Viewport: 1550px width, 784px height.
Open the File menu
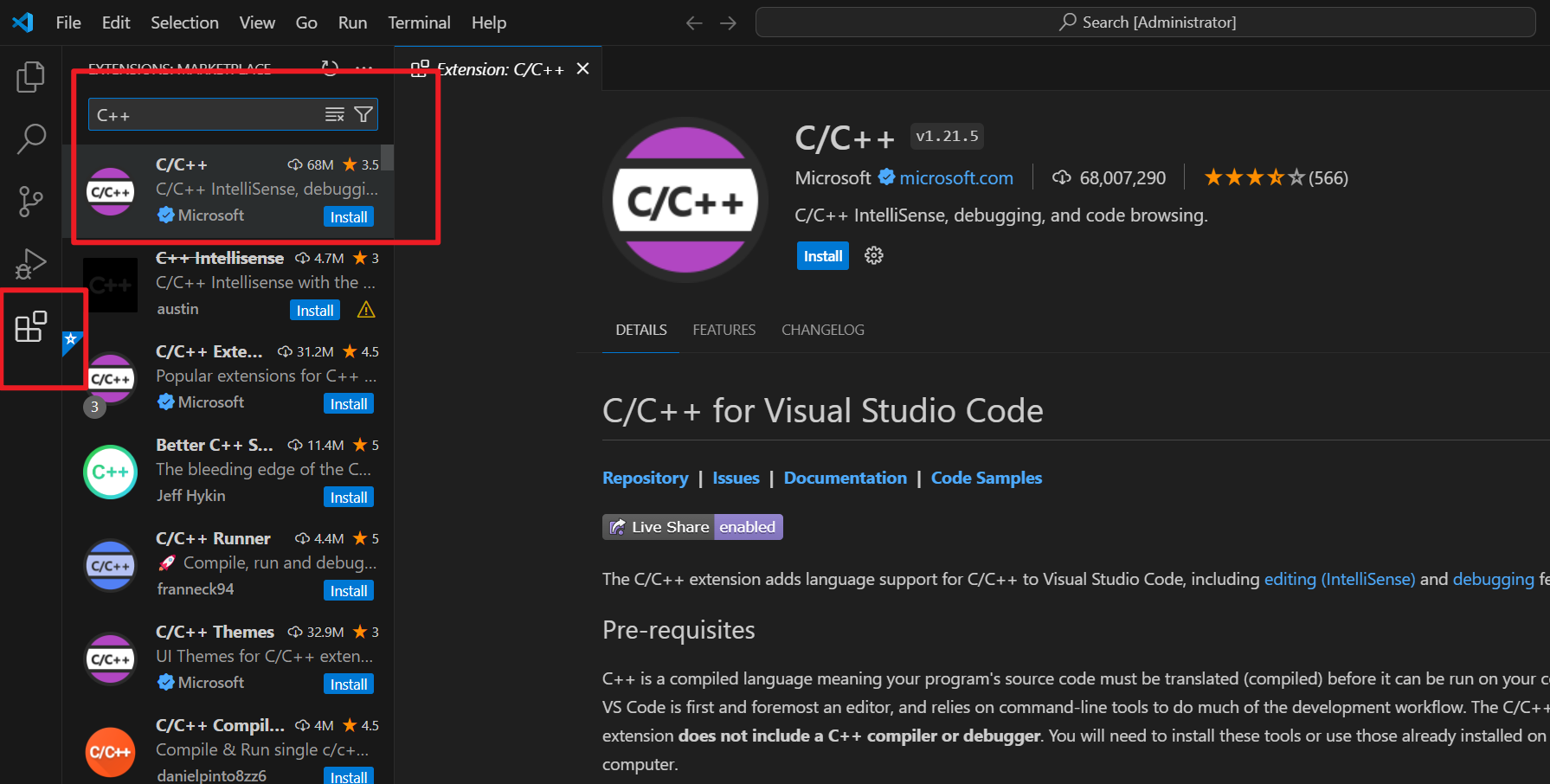pos(68,22)
